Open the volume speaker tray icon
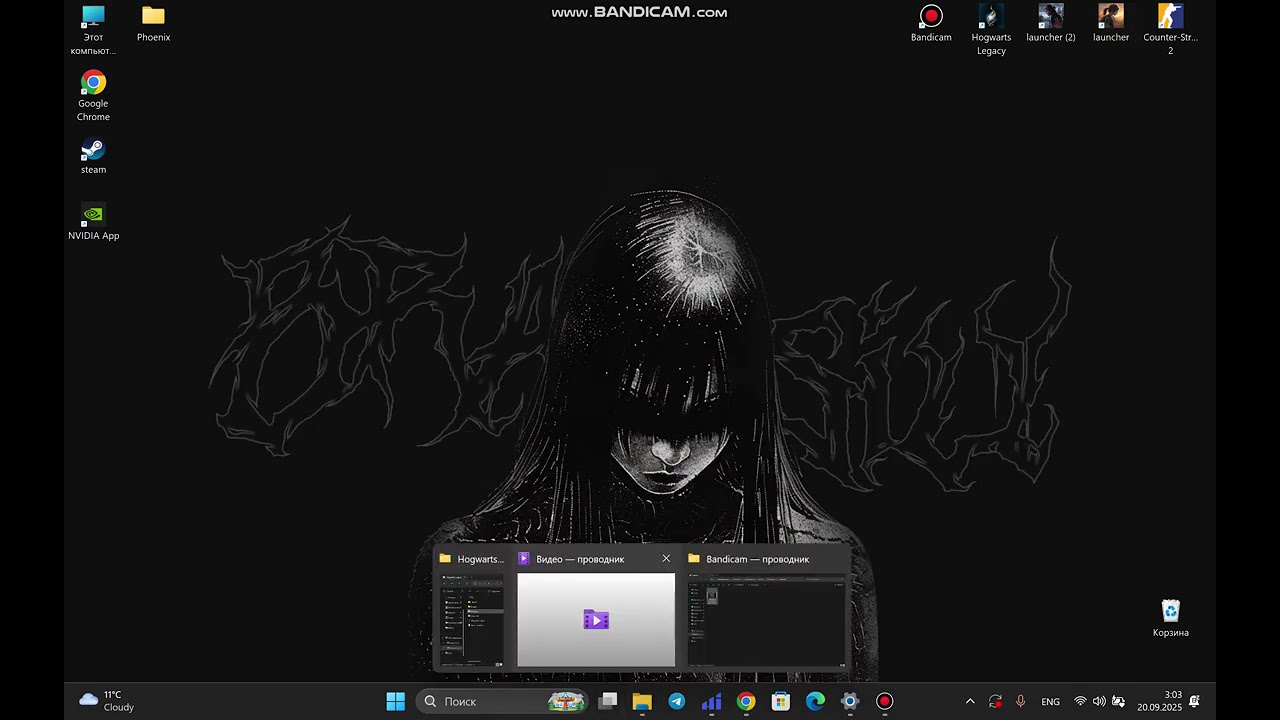This screenshot has width=1280, height=720. click(x=1099, y=702)
